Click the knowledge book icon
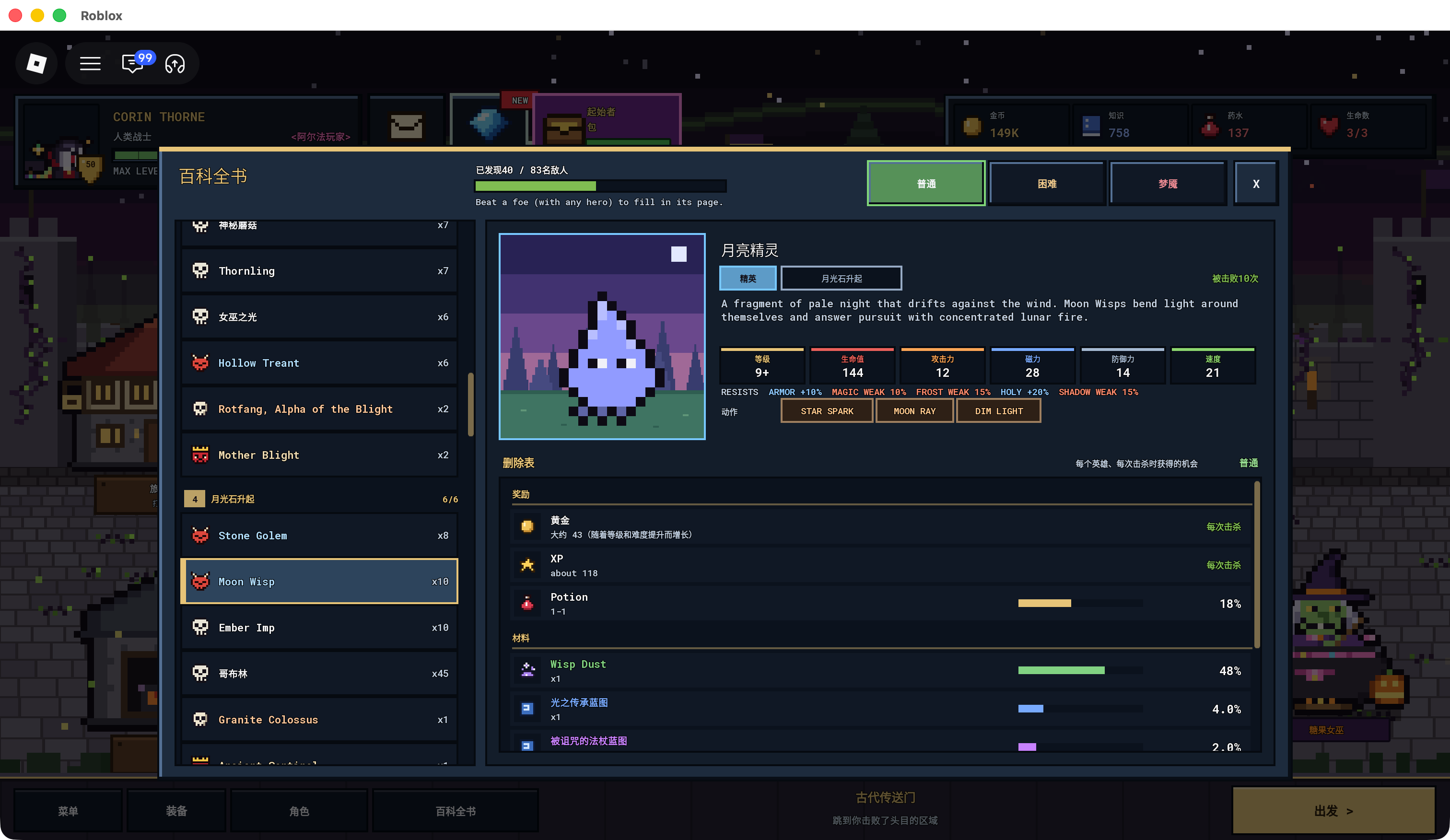This screenshot has width=1450, height=840. click(1091, 126)
